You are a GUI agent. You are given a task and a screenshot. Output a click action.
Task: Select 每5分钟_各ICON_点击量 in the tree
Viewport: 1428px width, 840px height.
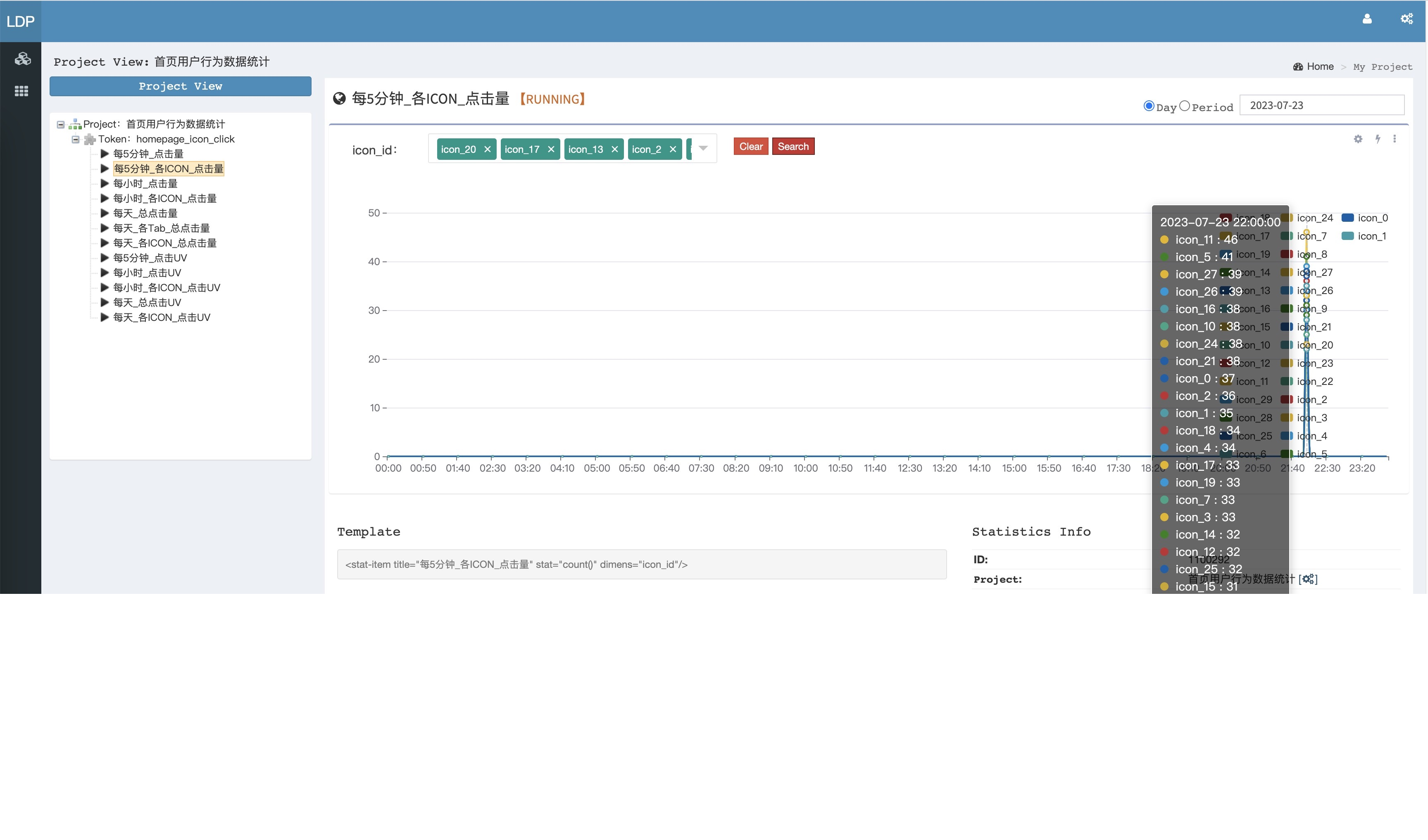tap(168, 169)
